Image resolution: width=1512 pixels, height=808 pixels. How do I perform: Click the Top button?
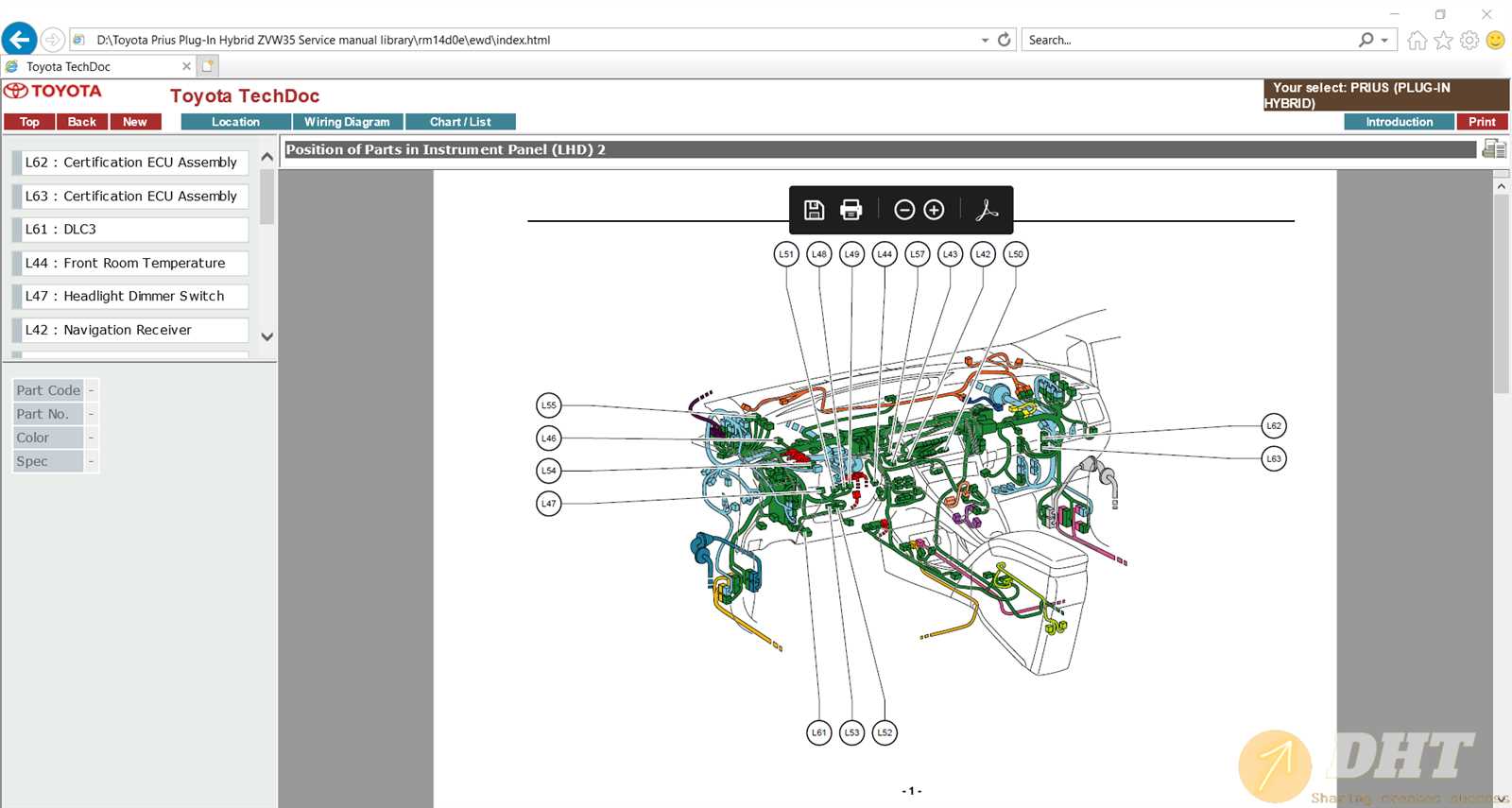29,122
